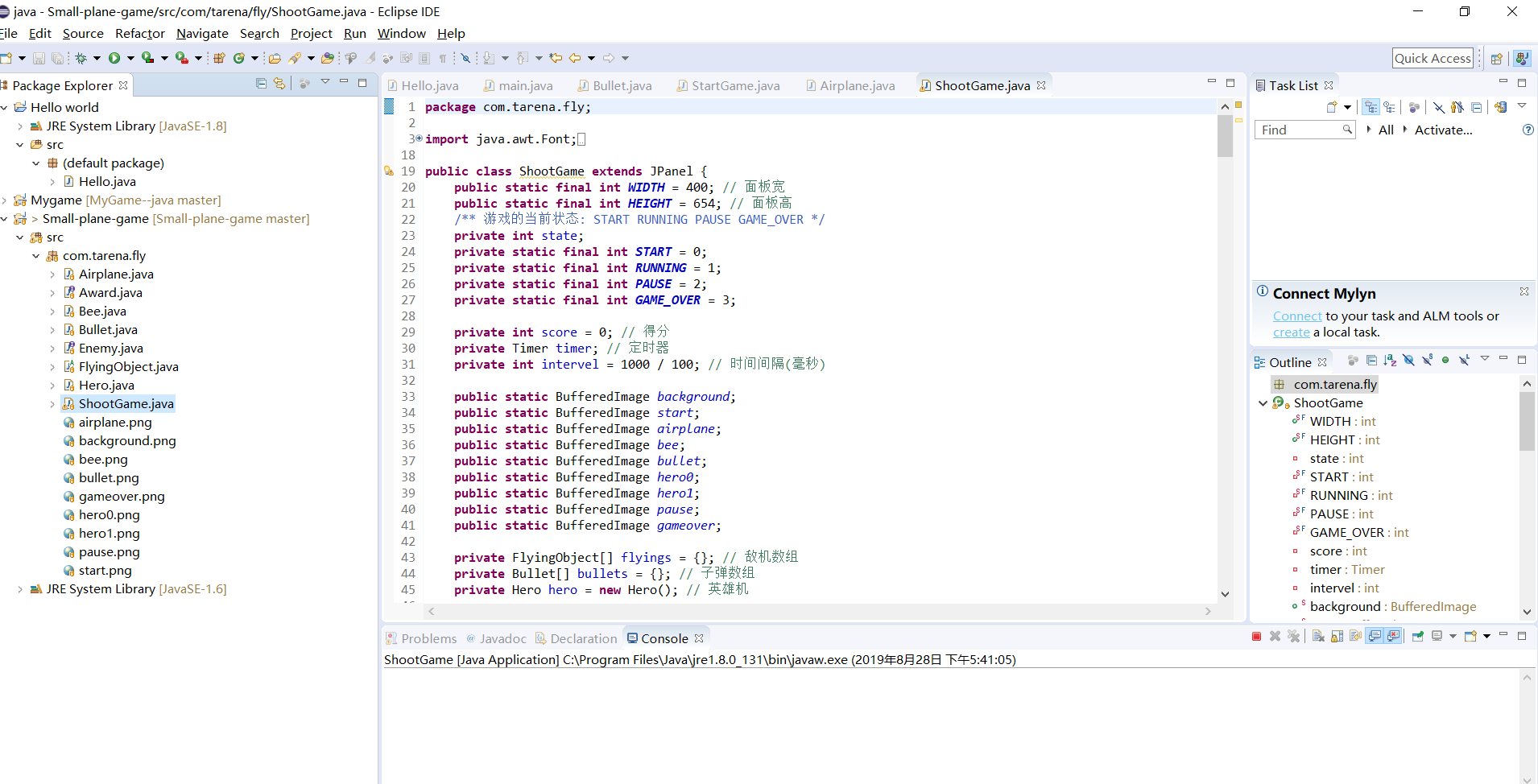
Task: Click the new task icon in Task List
Action: pos(1332,107)
